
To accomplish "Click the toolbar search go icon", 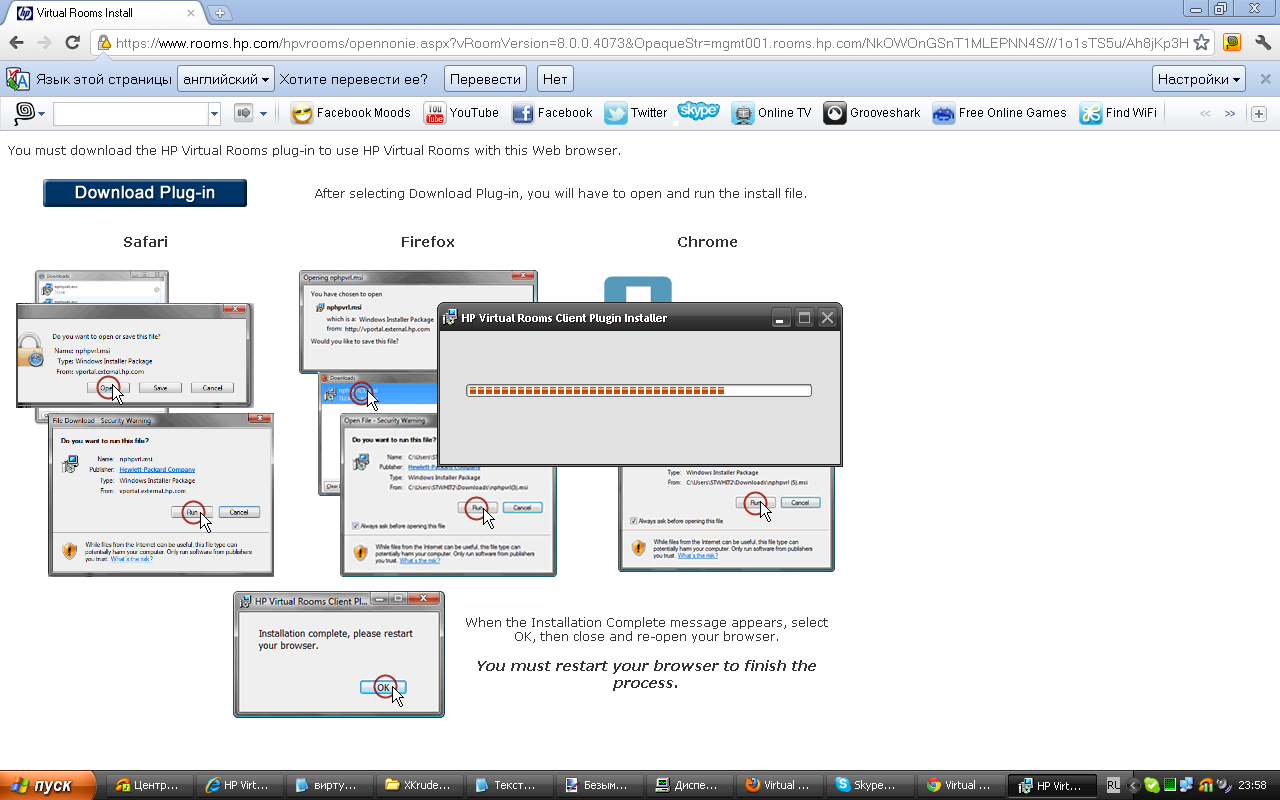I will click(243, 113).
